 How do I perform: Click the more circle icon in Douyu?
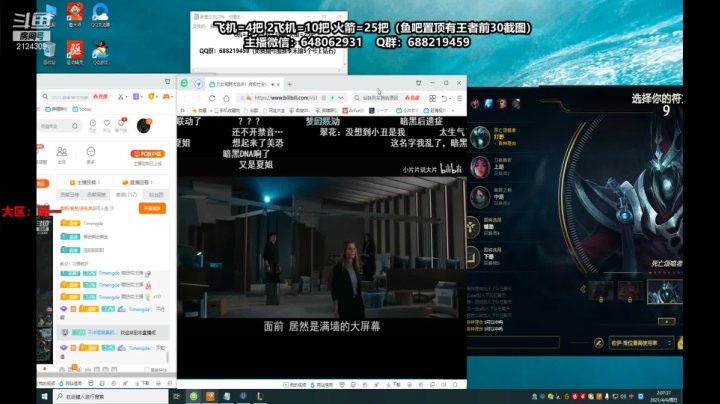tap(90, 152)
